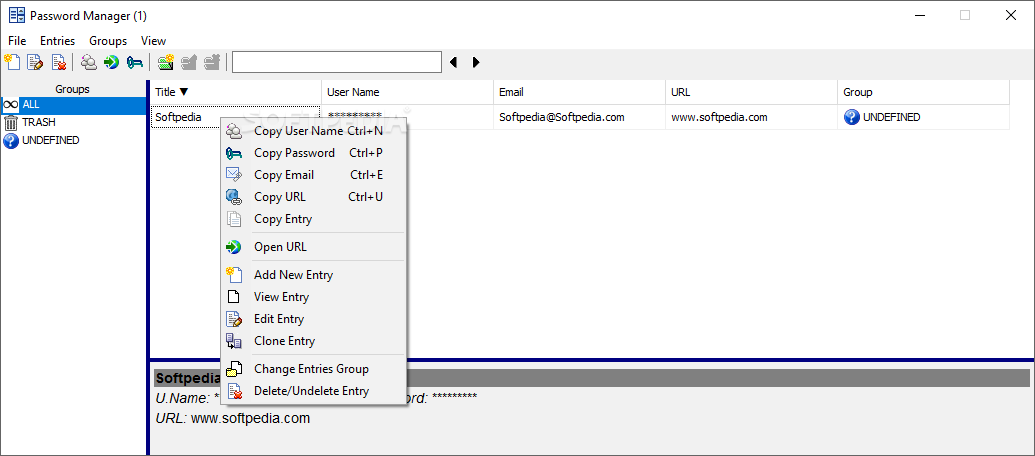Choose Copy Password from context menu
Screen dimensions: 1035x456
click(x=314, y=153)
